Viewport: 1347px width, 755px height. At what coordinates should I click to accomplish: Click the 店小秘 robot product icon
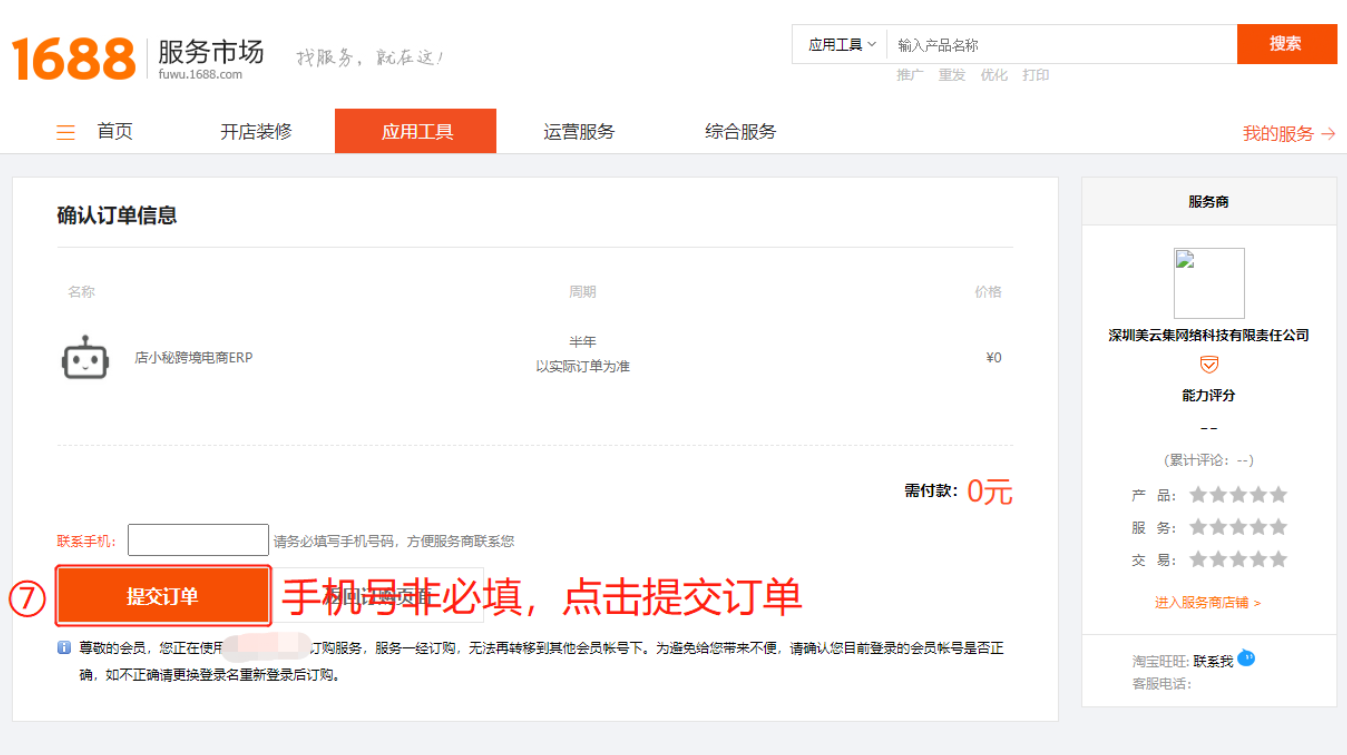[x=85, y=357]
